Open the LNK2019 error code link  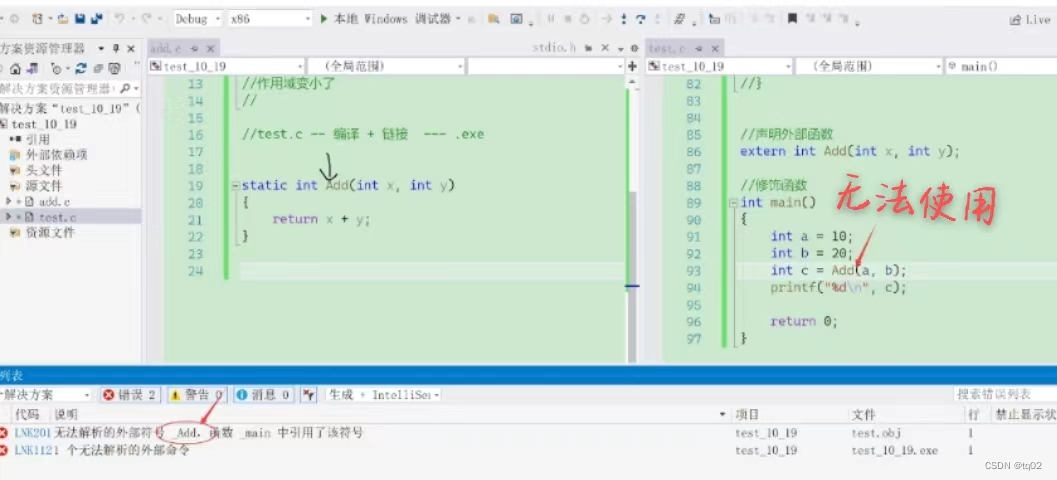point(32,433)
